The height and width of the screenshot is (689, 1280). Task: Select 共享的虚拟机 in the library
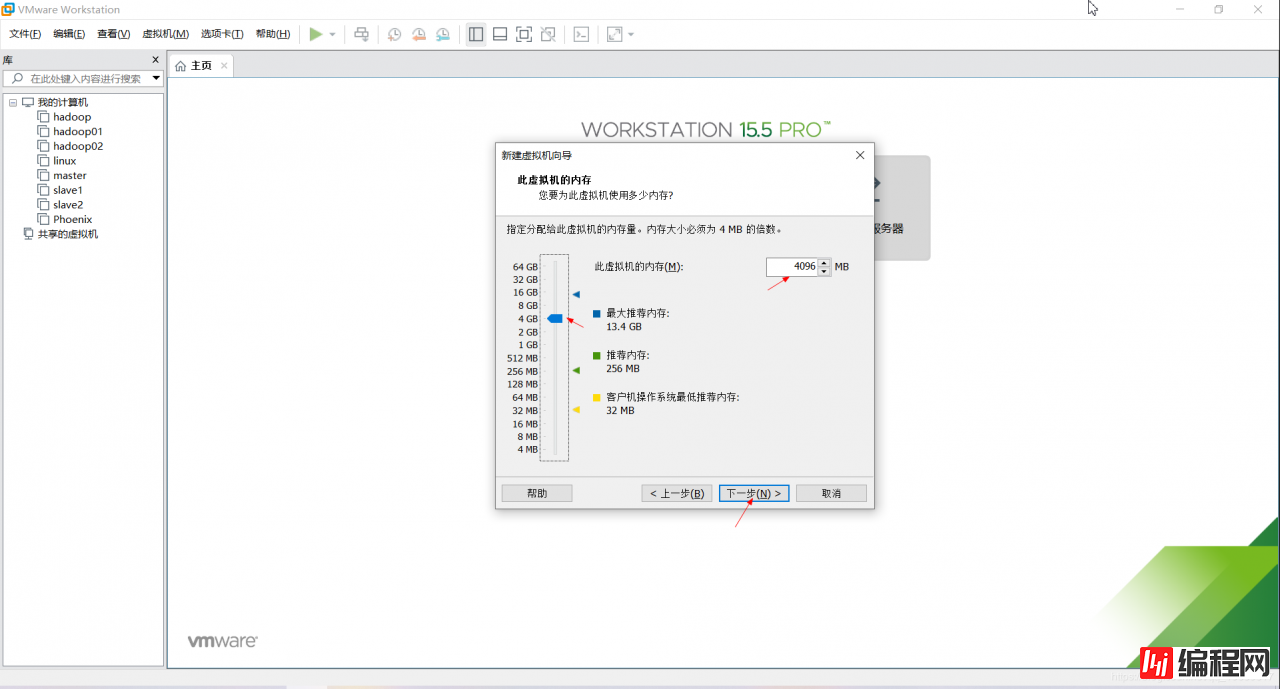pyautogui.click(x=68, y=234)
